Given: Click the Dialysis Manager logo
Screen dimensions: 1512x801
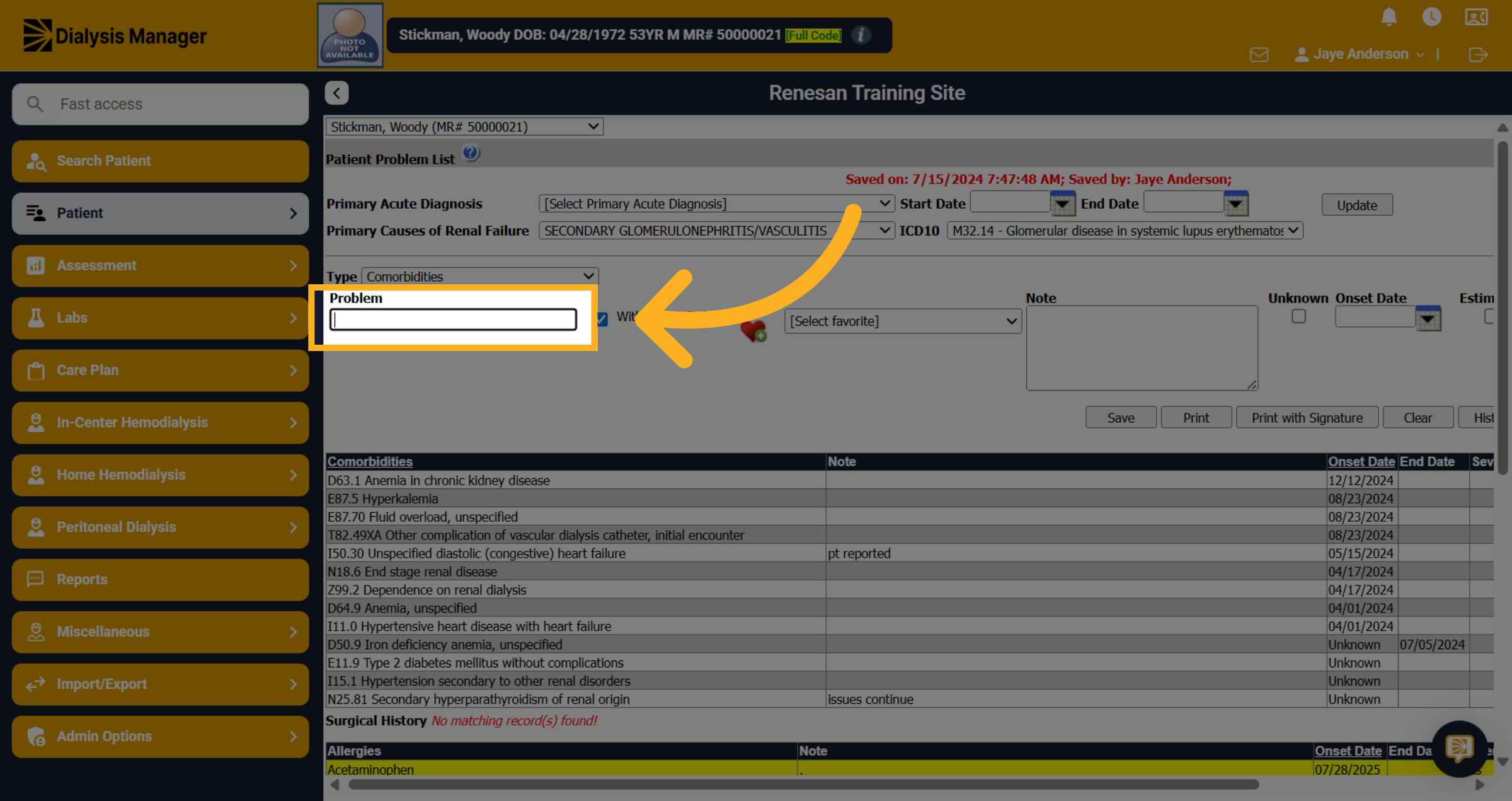Looking at the screenshot, I should click(x=115, y=36).
